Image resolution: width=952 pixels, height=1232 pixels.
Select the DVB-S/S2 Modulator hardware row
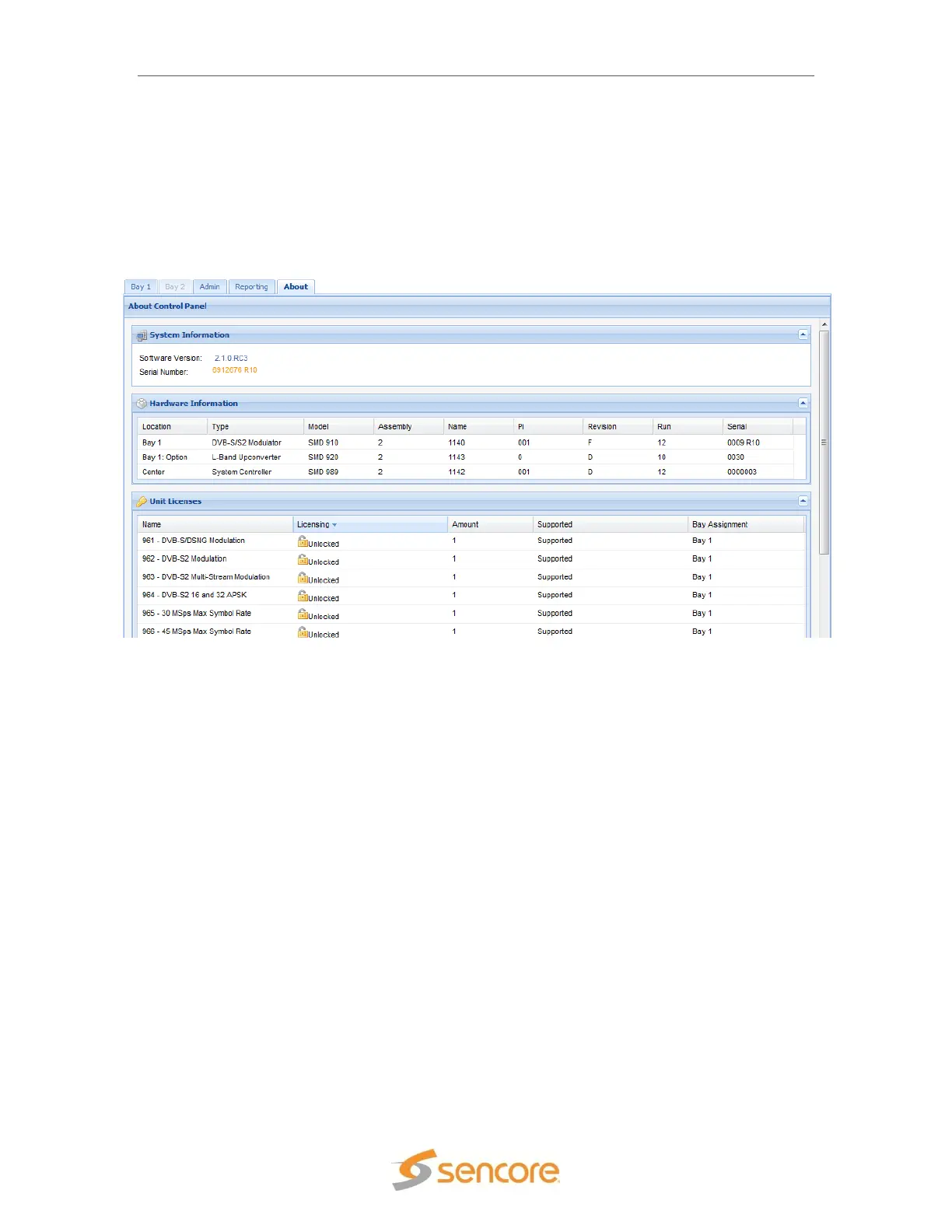pyautogui.click(x=466, y=443)
